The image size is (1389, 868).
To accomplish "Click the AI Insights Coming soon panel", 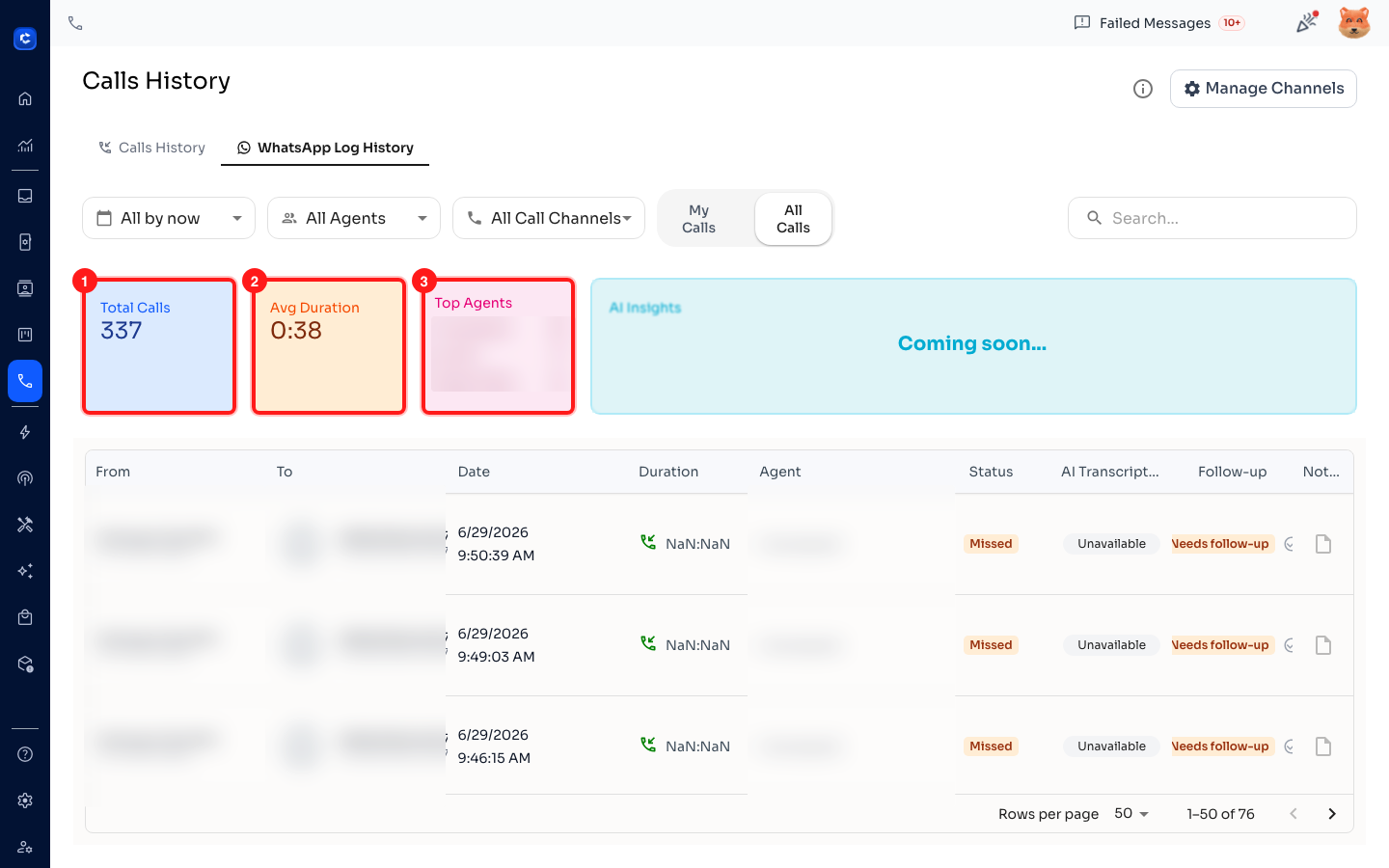I will pyautogui.click(x=973, y=346).
